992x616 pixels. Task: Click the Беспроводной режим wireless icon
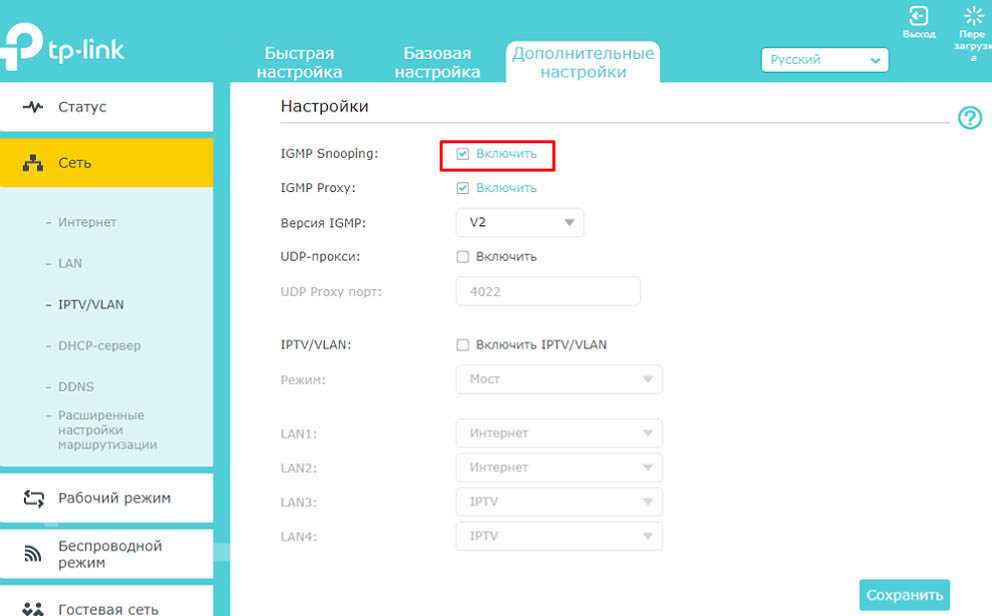tap(33, 554)
